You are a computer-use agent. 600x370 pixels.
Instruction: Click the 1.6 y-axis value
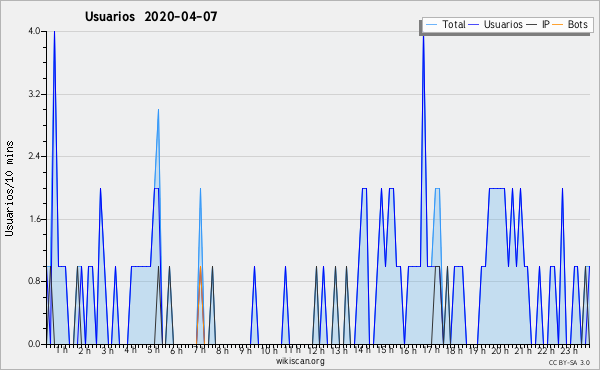coord(34,219)
